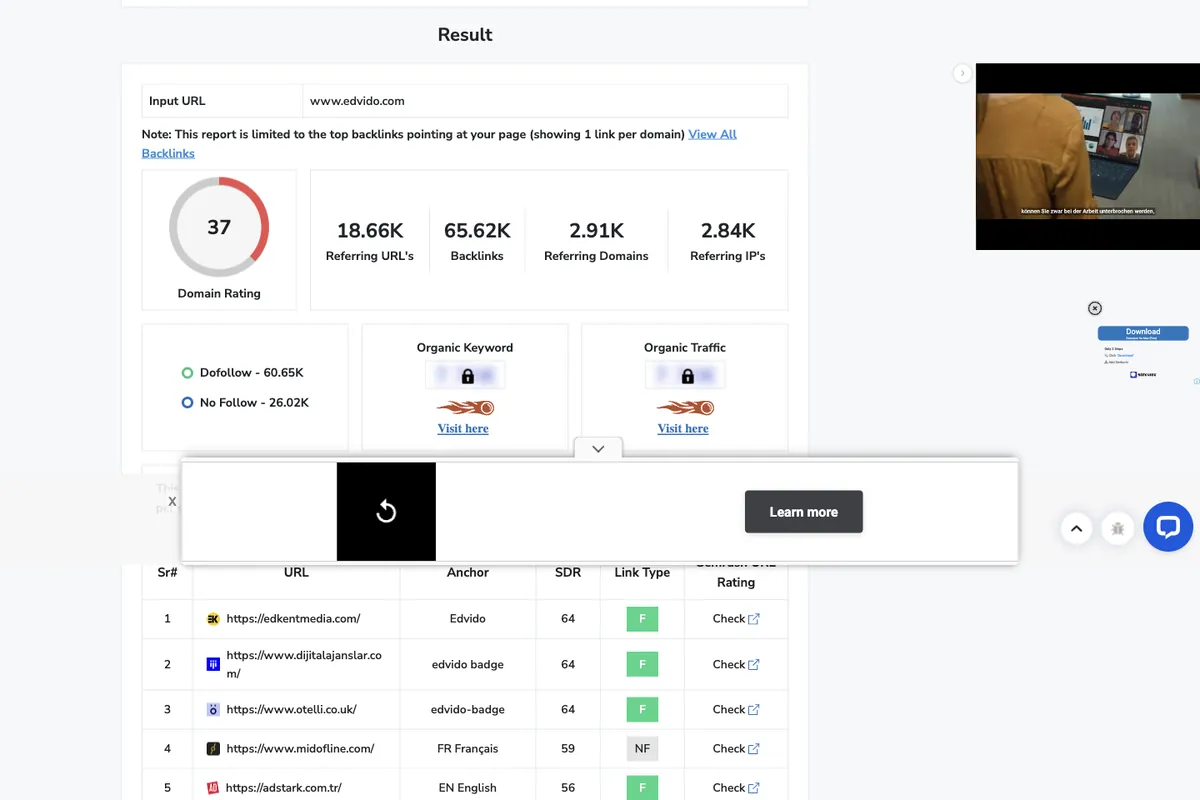1200x800 pixels.
Task: Click the 'edvido badge' anchor text
Action: coord(468,664)
